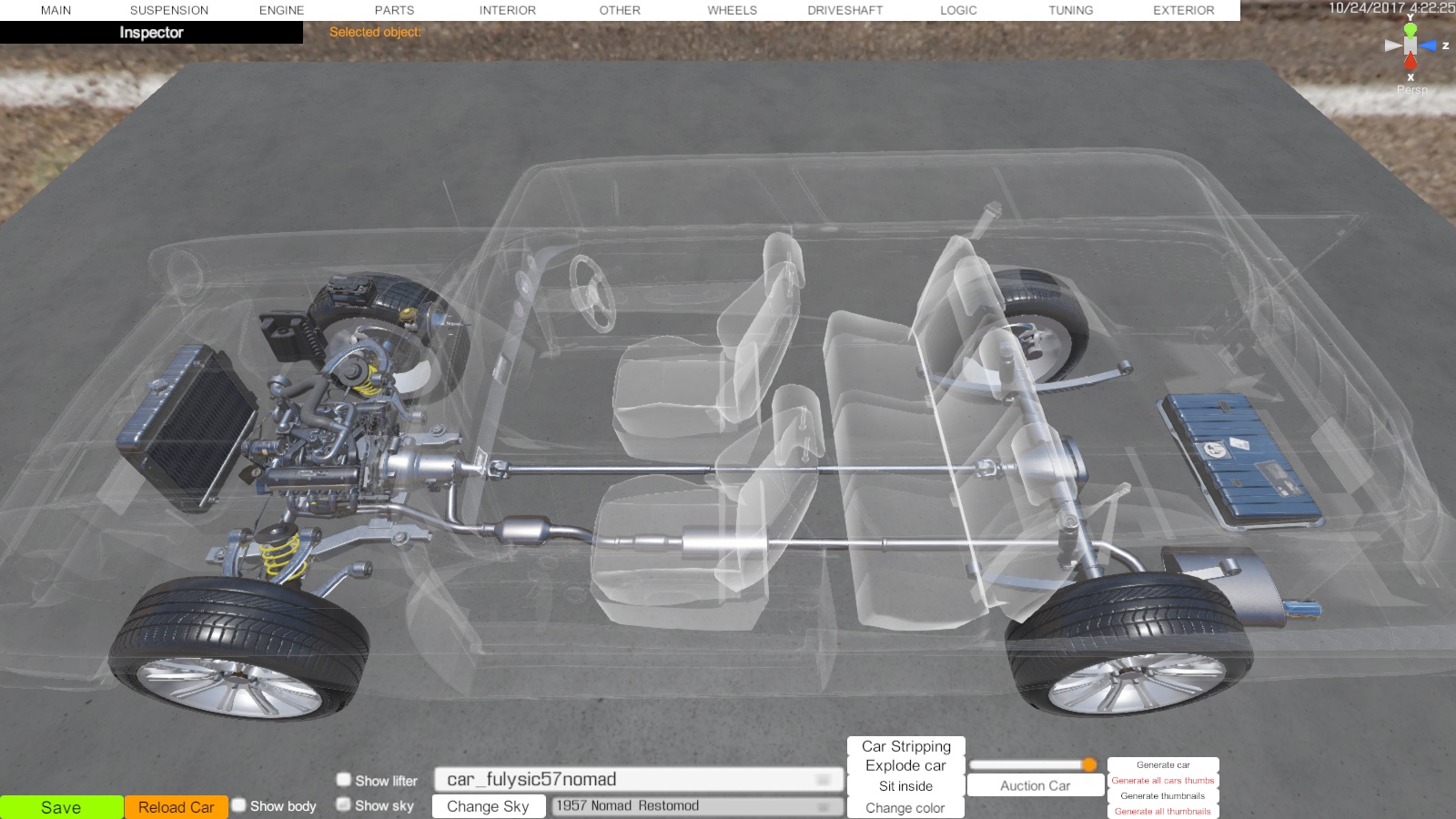1456x819 pixels.
Task: Open the SUSPENSION tab
Action: 169,10
